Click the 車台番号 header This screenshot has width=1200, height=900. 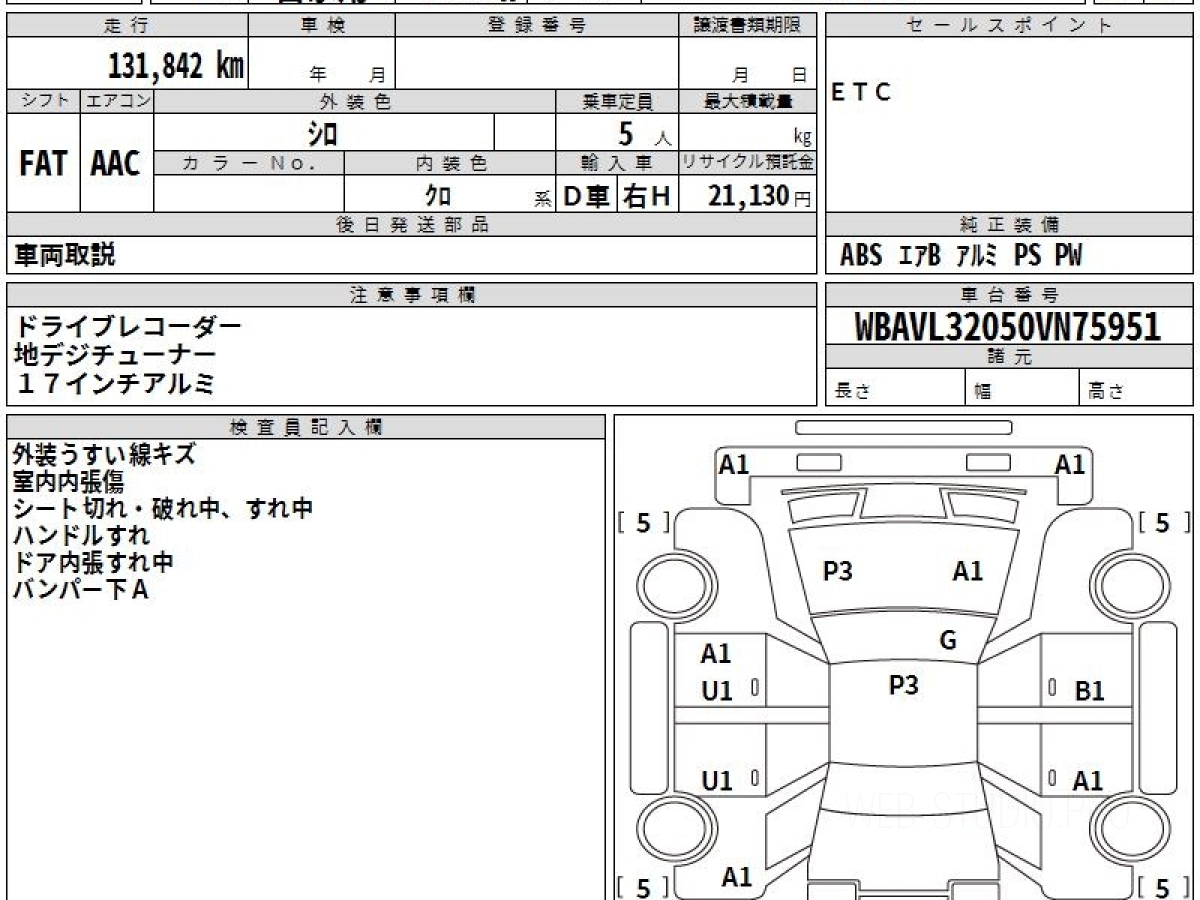[x=1010, y=295]
